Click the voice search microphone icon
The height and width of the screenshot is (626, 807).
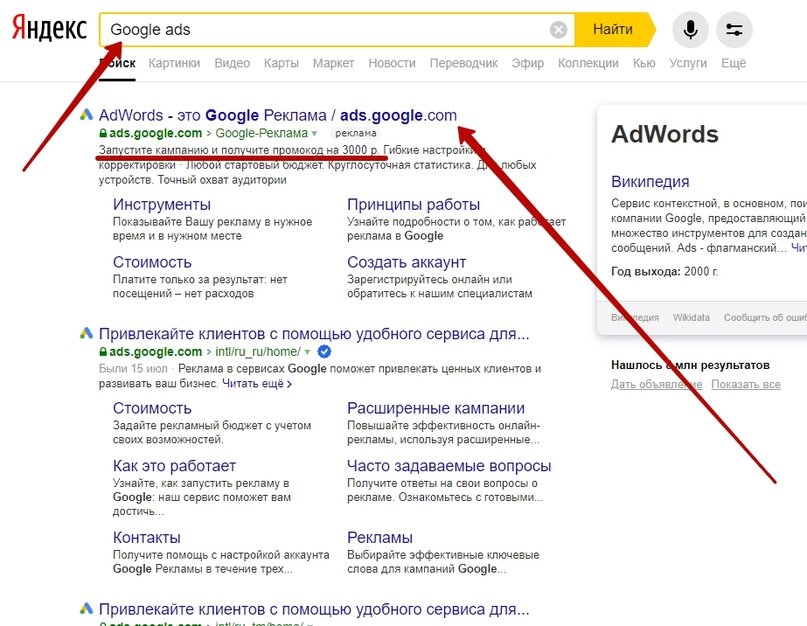(690, 30)
